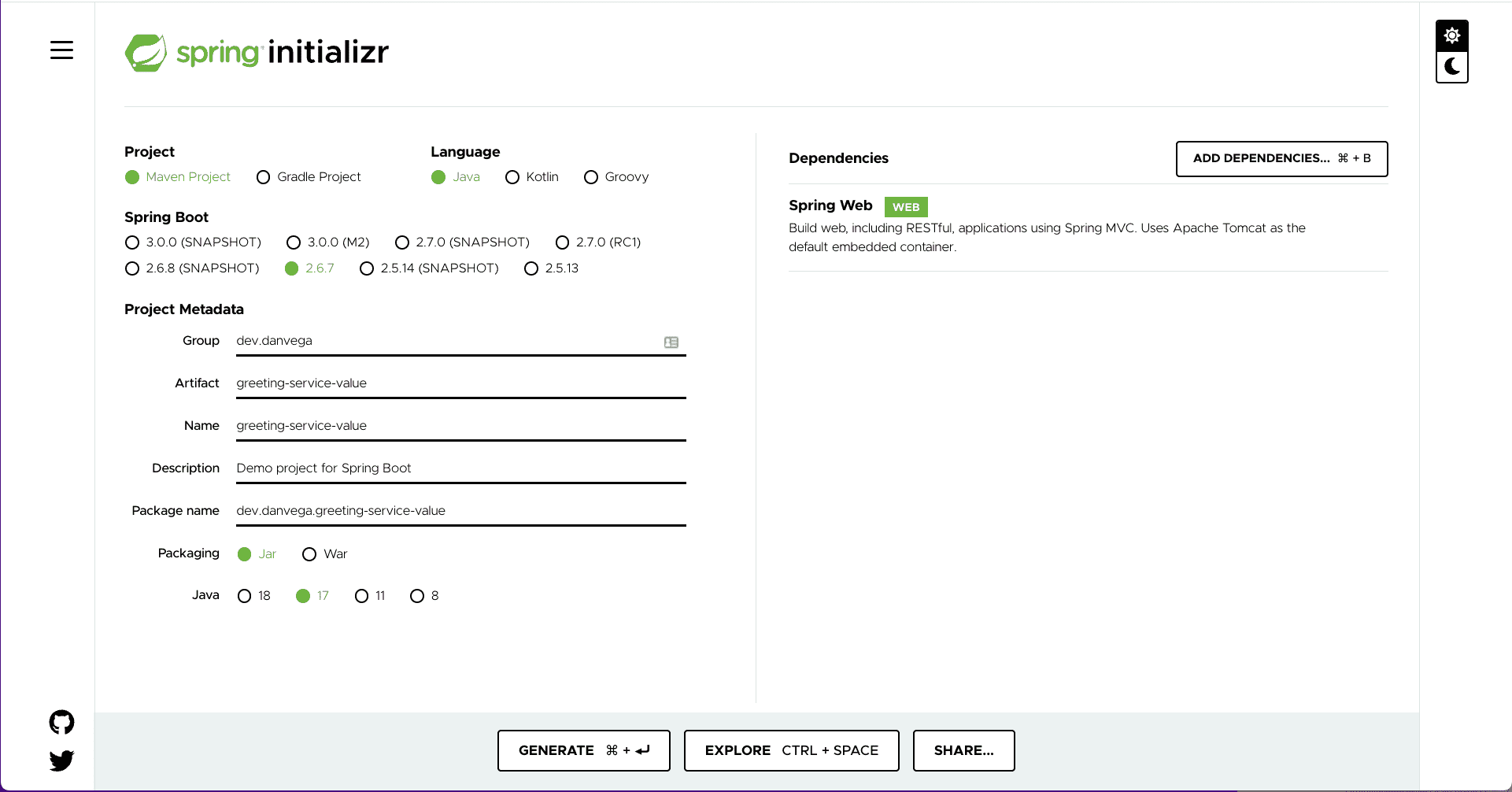Open the hamburger navigation menu
The image size is (1512, 792).
(x=61, y=50)
